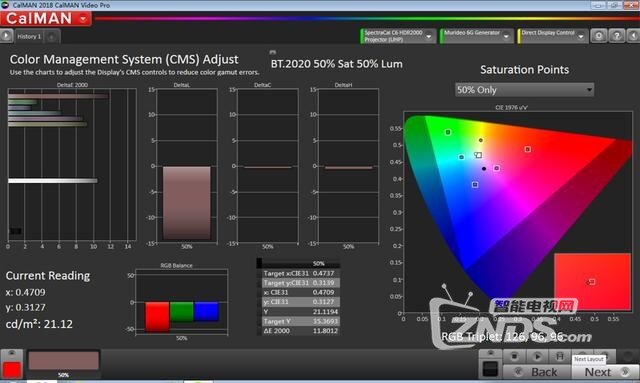Collapse the side panel arrow at top right
The height and width of the screenshot is (383, 640).
coord(633,36)
